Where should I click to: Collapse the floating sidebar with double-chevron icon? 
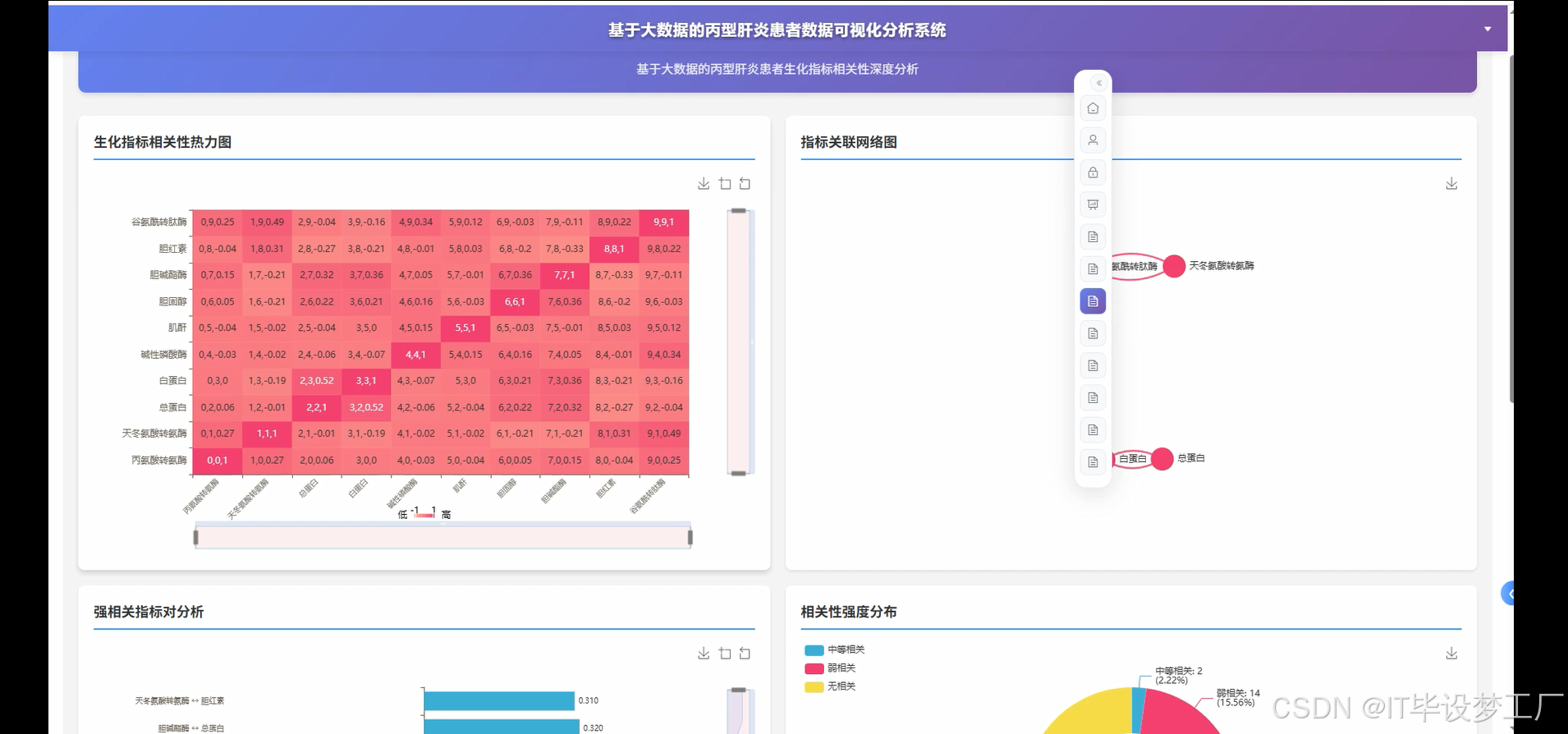[1098, 83]
